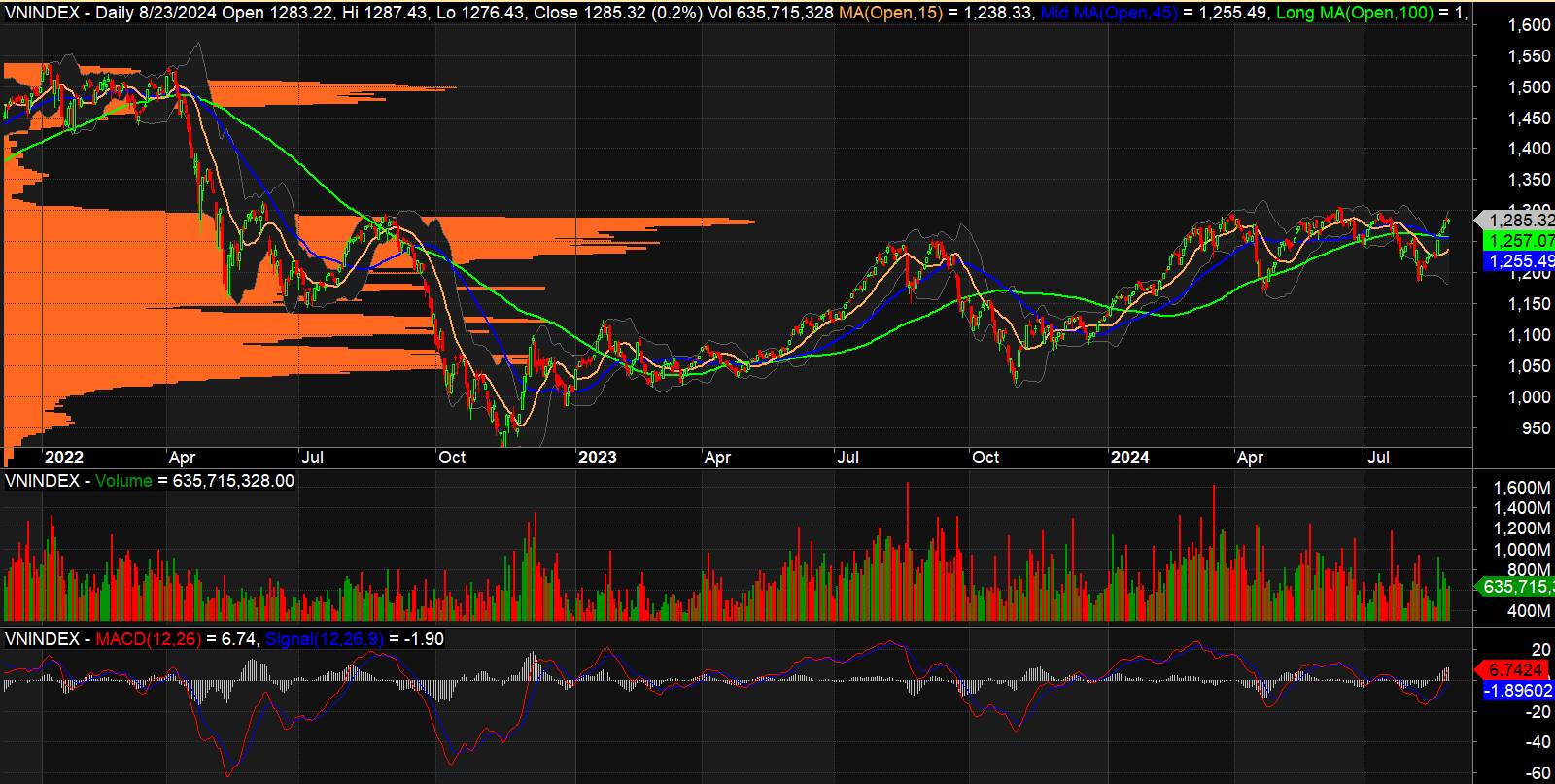Click the 1,200M volume axis label
The height and width of the screenshot is (784, 1555).
(x=1522, y=528)
